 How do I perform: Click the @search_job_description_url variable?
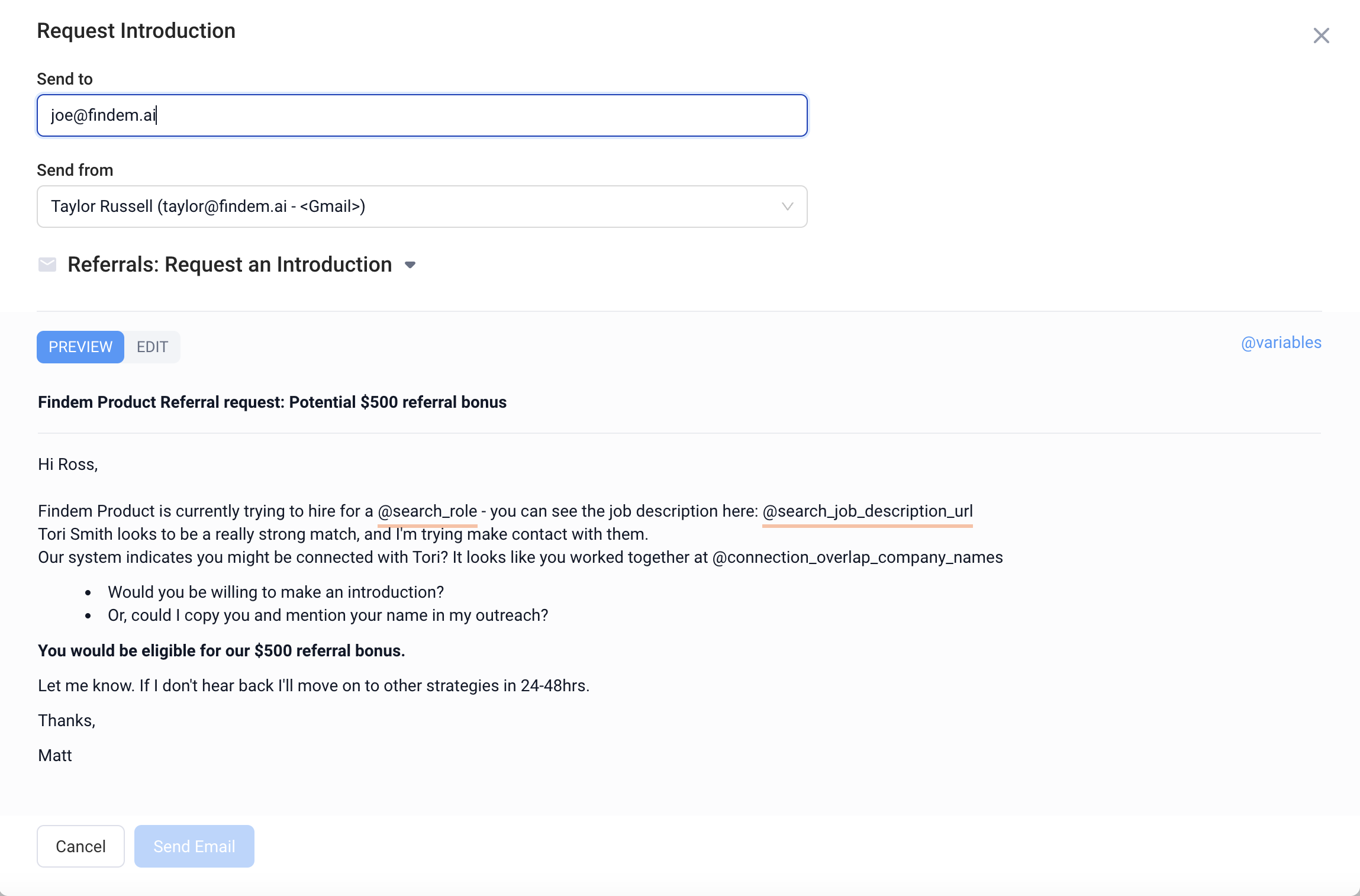[x=868, y=511]
